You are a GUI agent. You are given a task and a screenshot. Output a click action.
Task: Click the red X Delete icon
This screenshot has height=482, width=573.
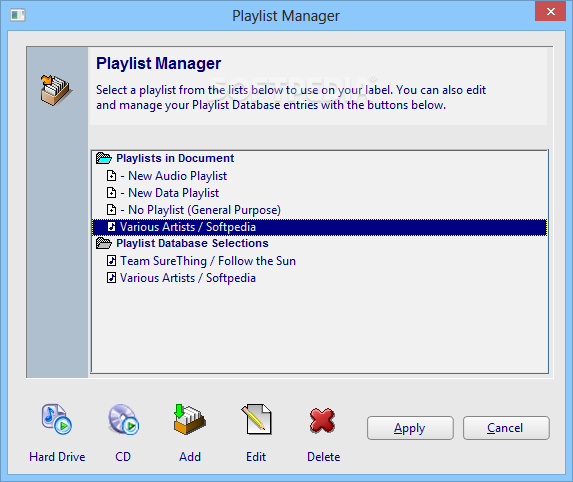[x=322, y=420]
